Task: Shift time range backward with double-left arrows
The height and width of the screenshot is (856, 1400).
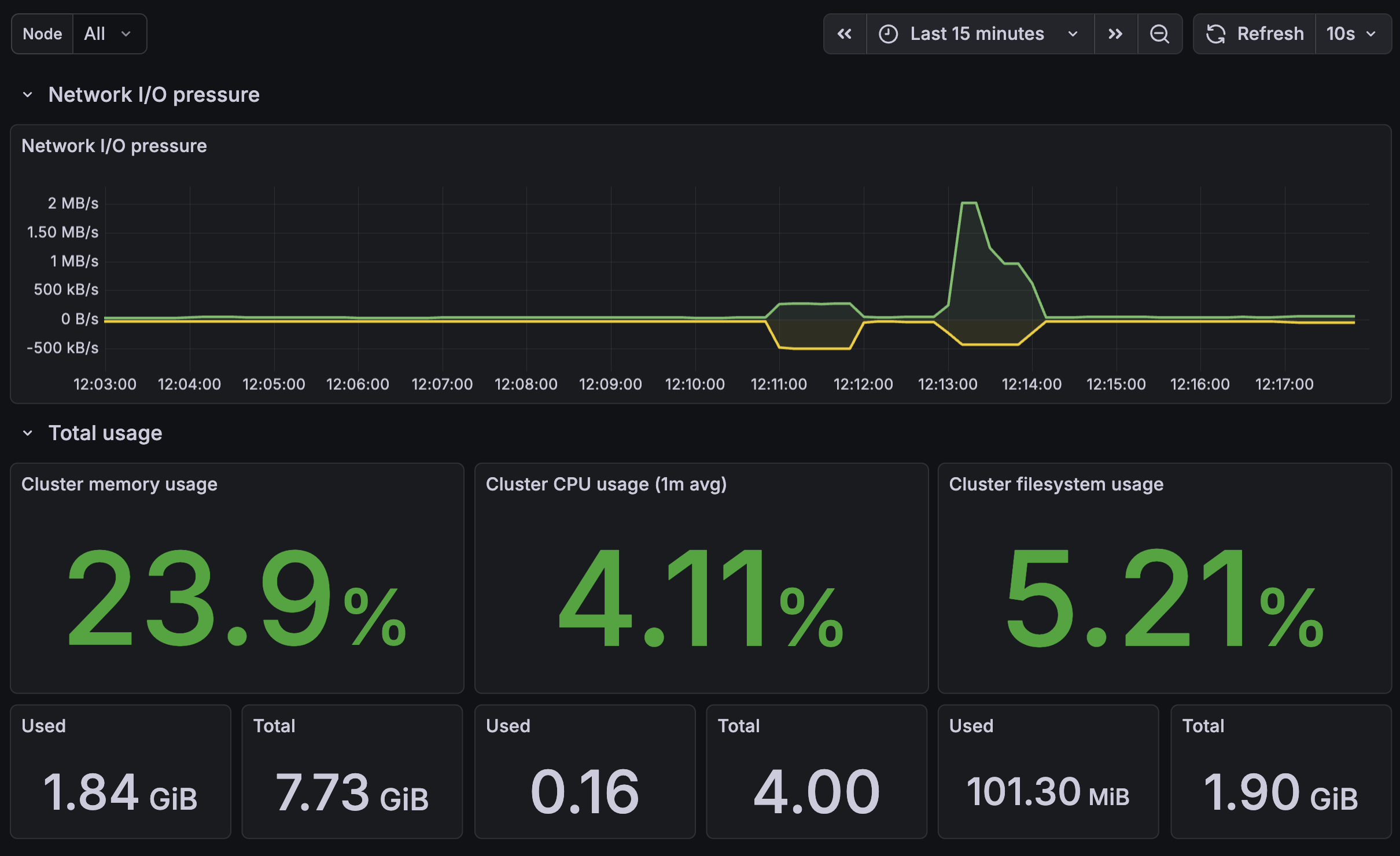Action: coord(845,34)
